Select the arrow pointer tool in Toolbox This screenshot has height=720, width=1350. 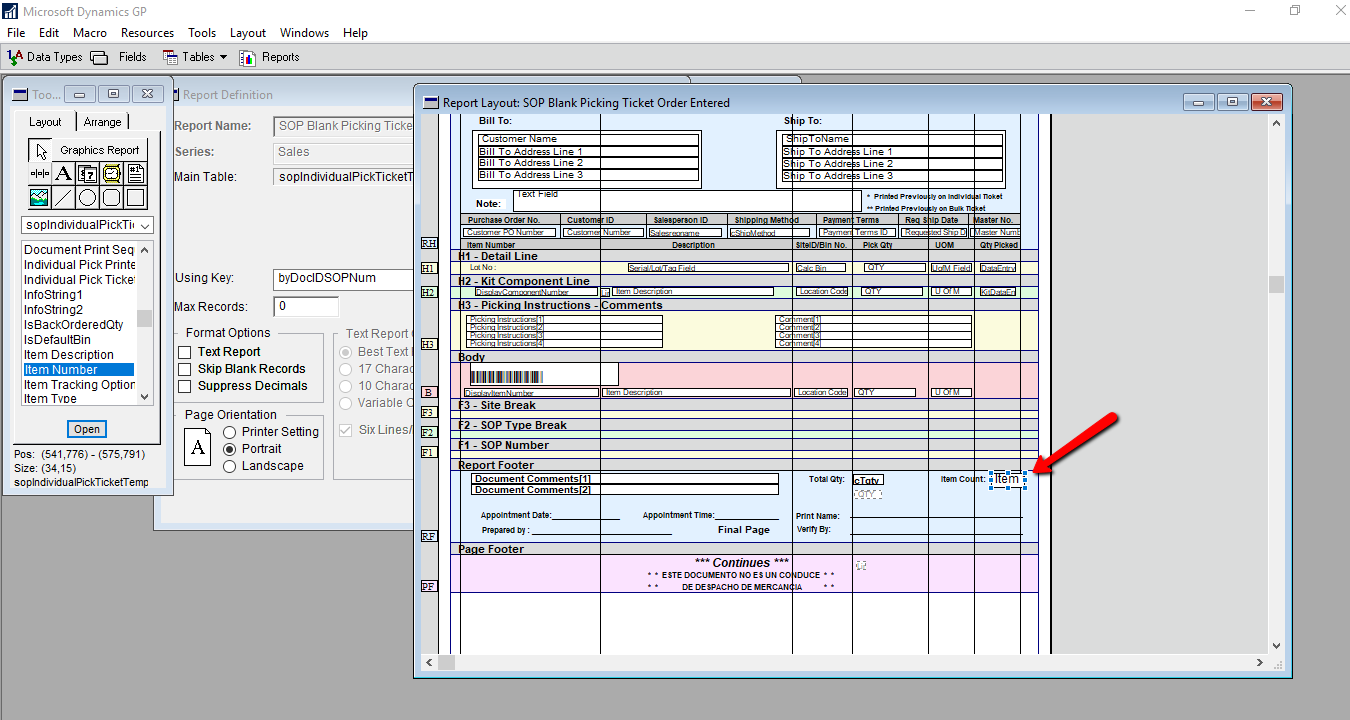coord(40,150)
